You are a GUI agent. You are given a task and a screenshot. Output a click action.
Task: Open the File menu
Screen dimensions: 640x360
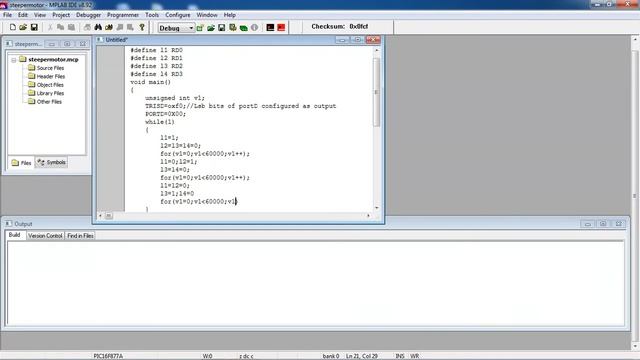click(7, 15)
